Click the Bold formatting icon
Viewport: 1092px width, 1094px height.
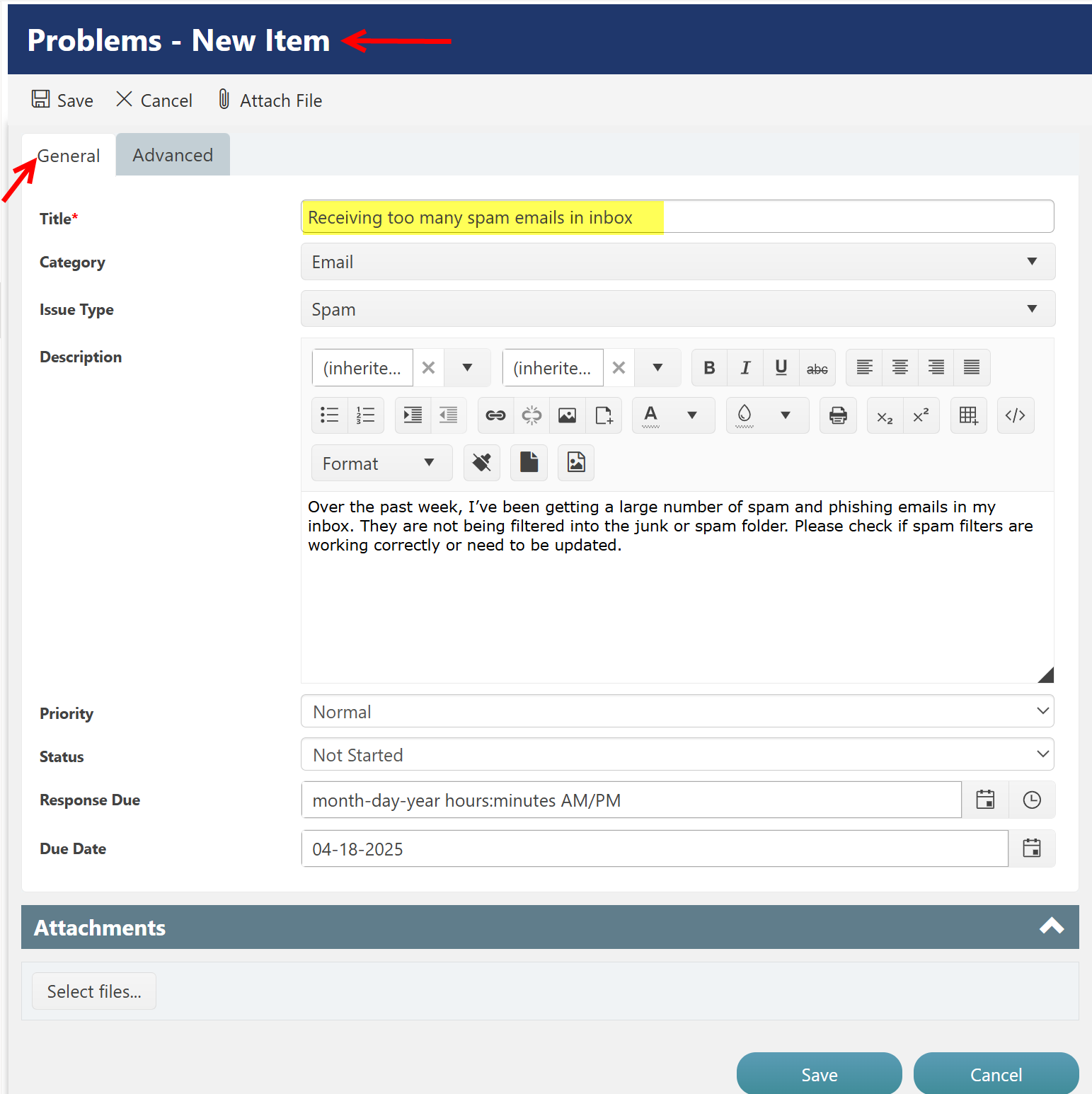(709, 368)
